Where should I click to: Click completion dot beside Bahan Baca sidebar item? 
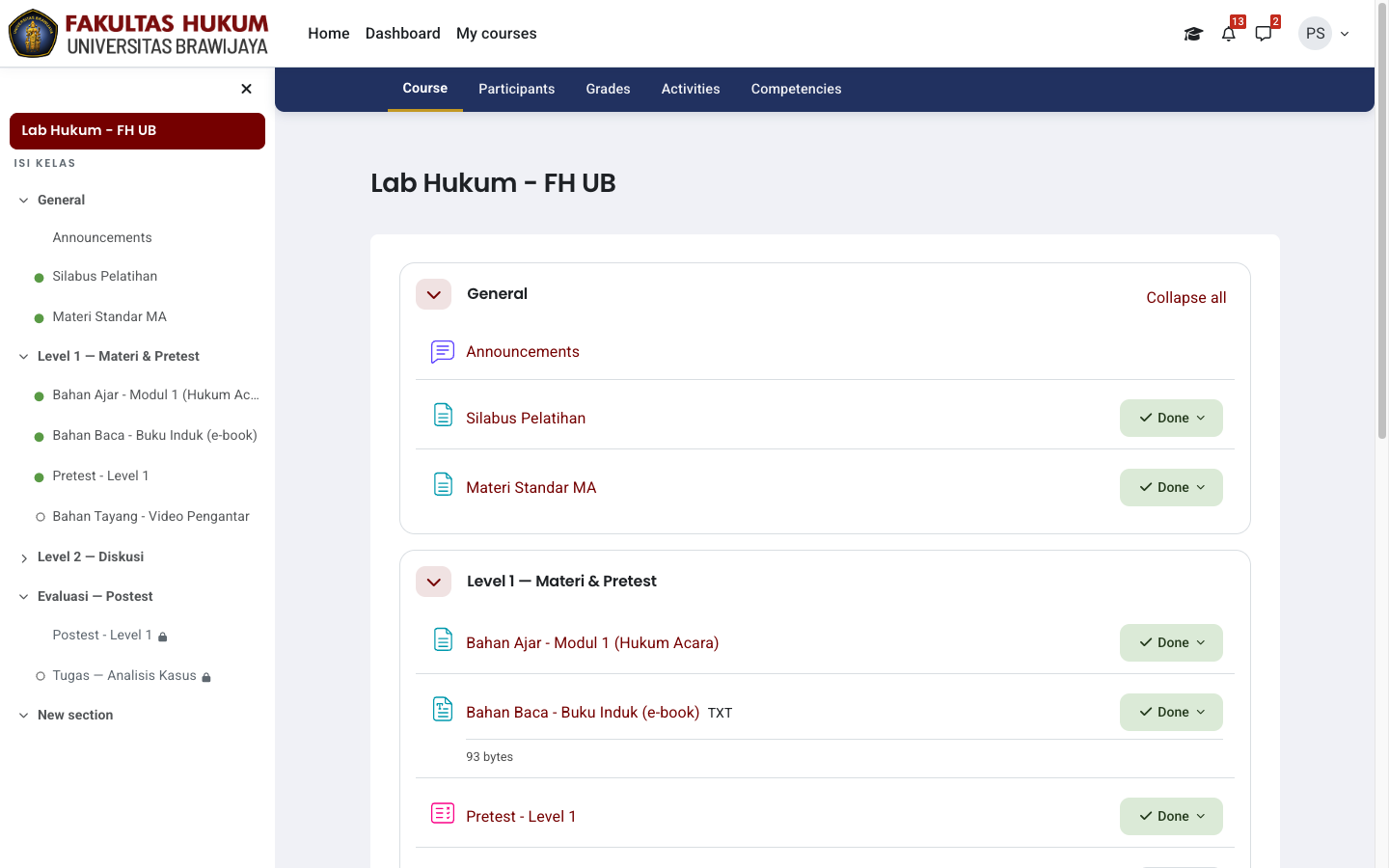pos(40,437)
